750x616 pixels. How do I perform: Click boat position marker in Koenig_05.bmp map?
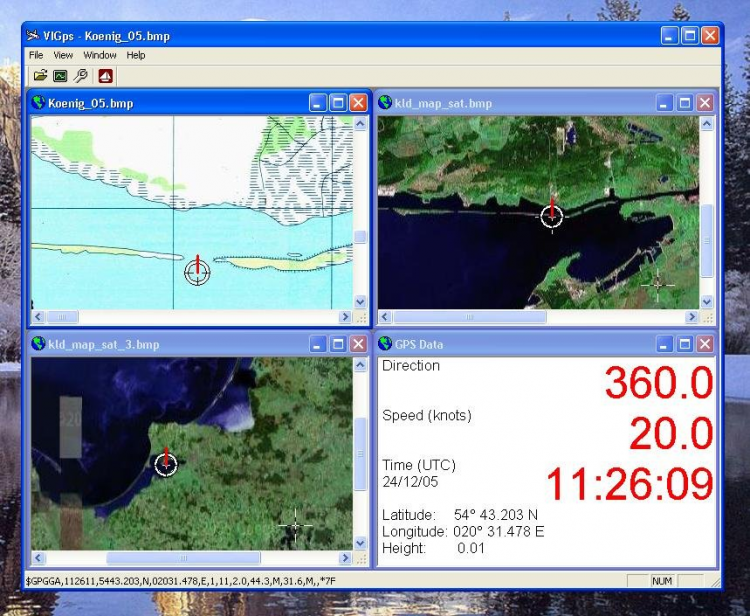[x=198, y=272]
